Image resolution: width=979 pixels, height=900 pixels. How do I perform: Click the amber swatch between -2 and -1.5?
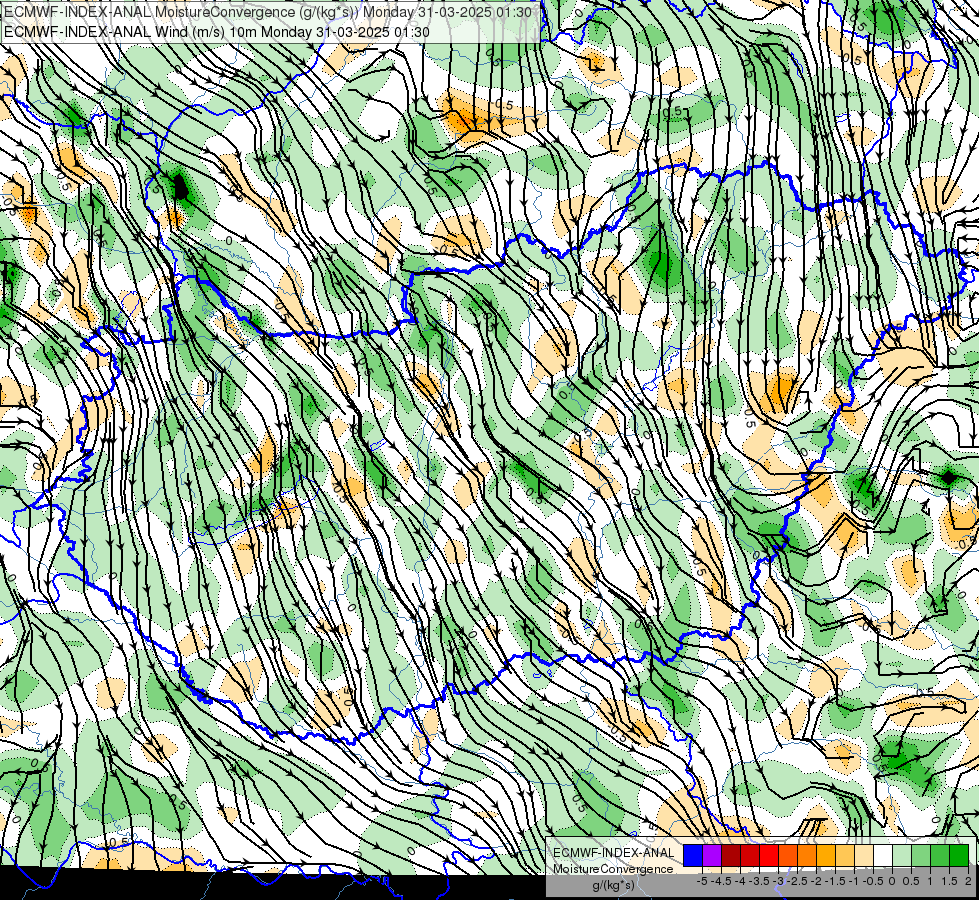[x=826, y=855]
